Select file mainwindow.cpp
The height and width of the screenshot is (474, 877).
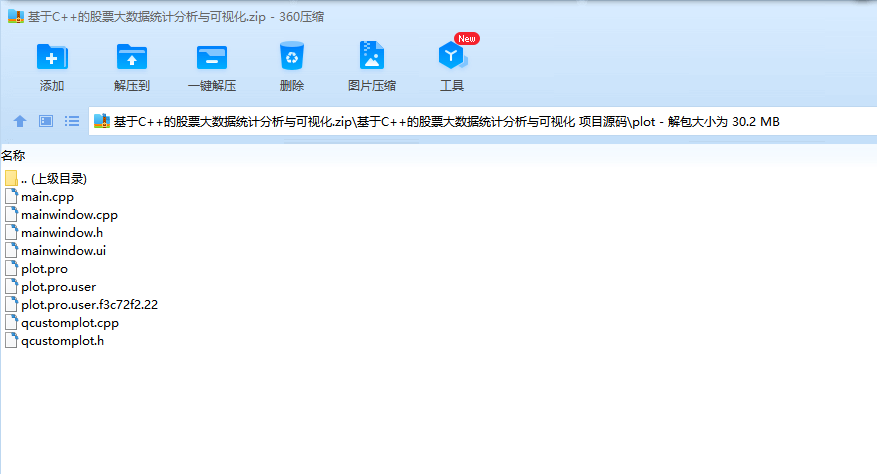pos(69,215)
